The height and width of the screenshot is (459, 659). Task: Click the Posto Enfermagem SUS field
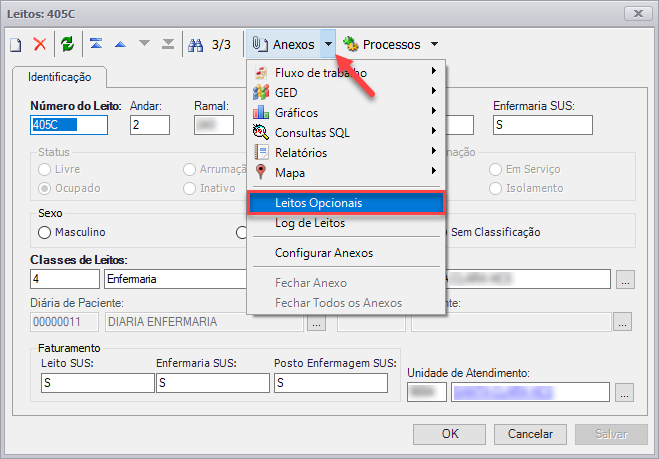tap(331, 383)
